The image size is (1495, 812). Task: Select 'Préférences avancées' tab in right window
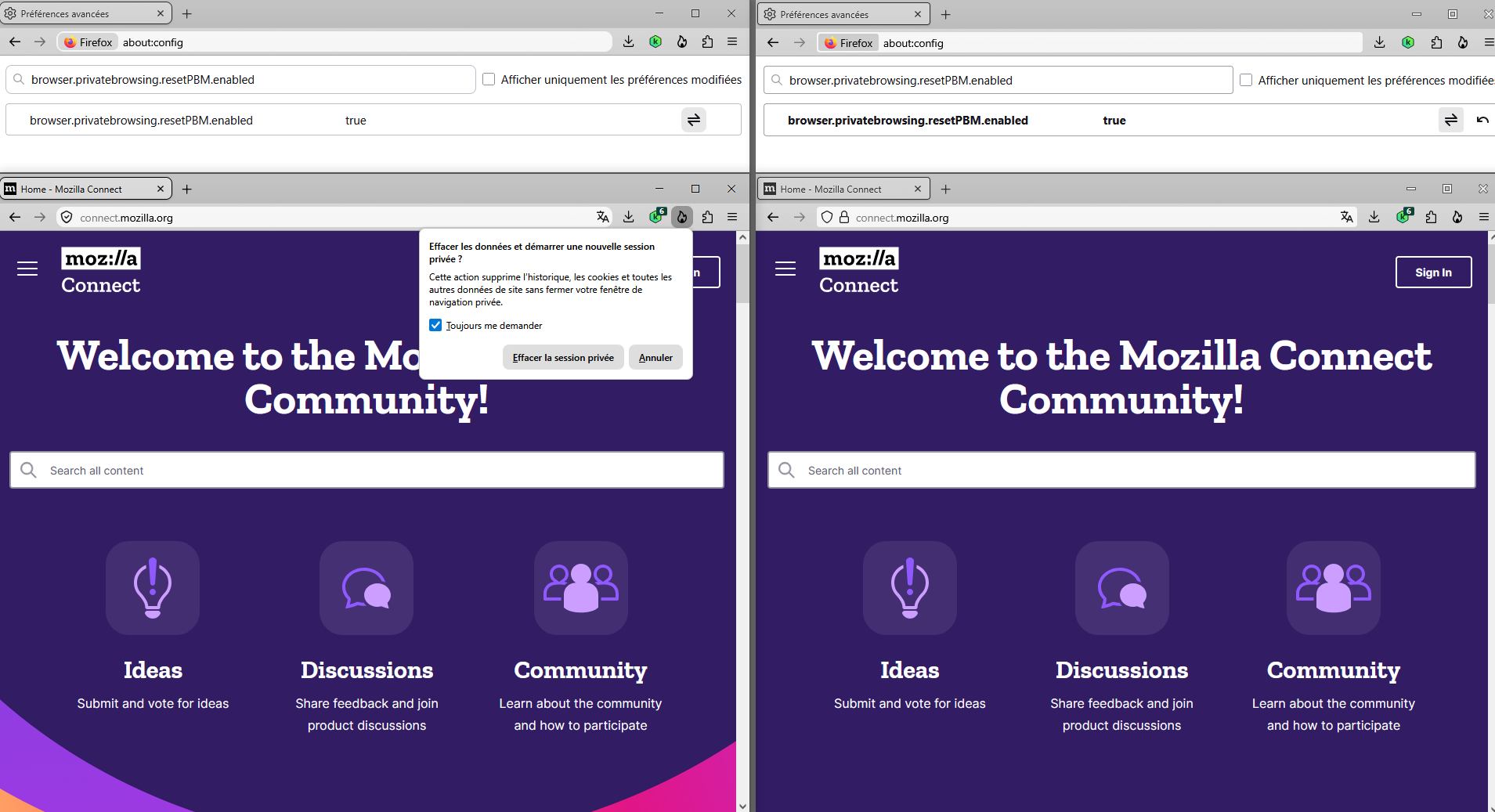click(843, 14)
